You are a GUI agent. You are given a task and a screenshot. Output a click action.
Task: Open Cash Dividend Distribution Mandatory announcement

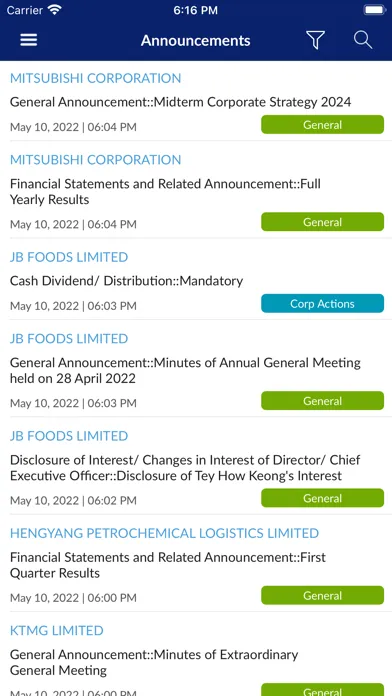tap(126, 281)
